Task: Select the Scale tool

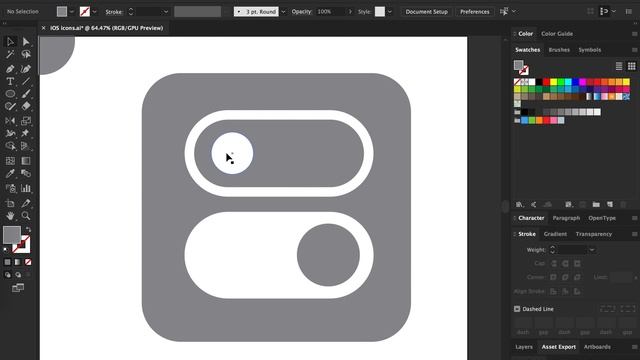Action: [x=26, y=121]
